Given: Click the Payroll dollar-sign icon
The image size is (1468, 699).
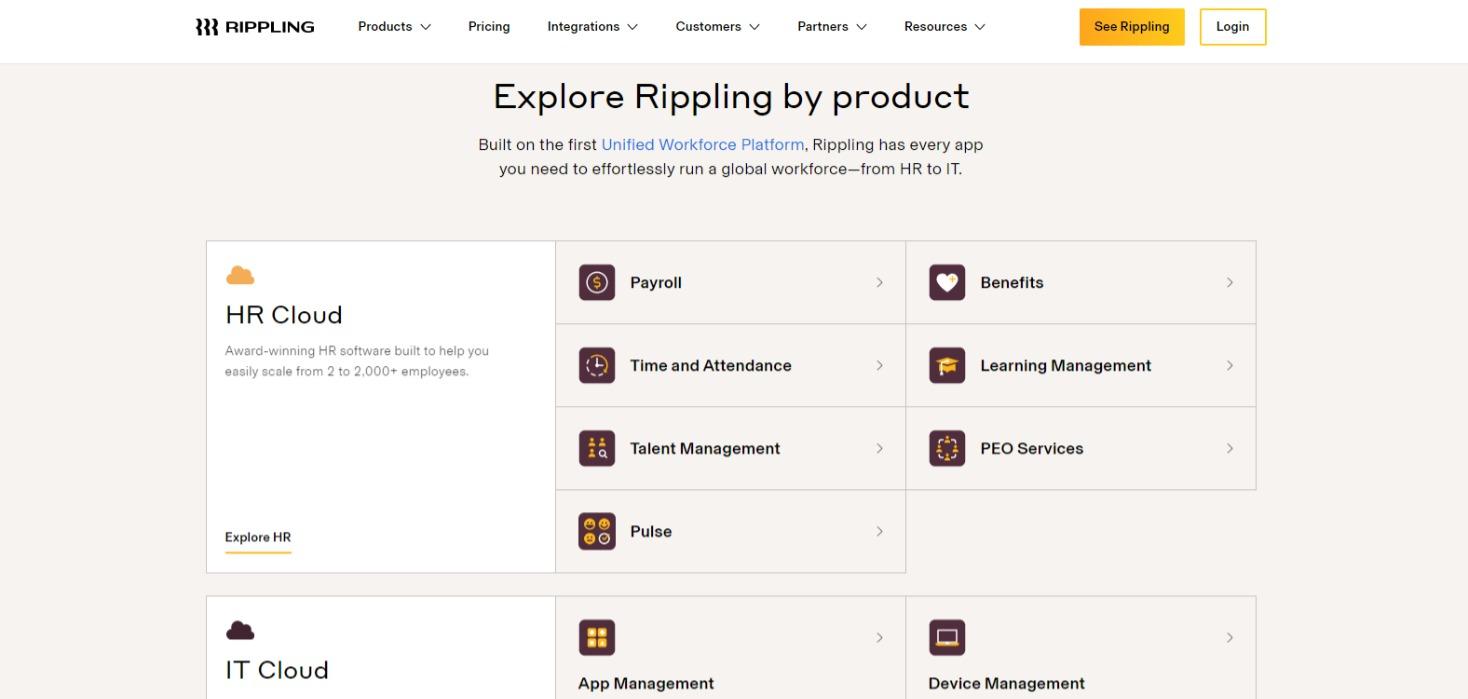Looking at the screenshot, I should (597, 282).
